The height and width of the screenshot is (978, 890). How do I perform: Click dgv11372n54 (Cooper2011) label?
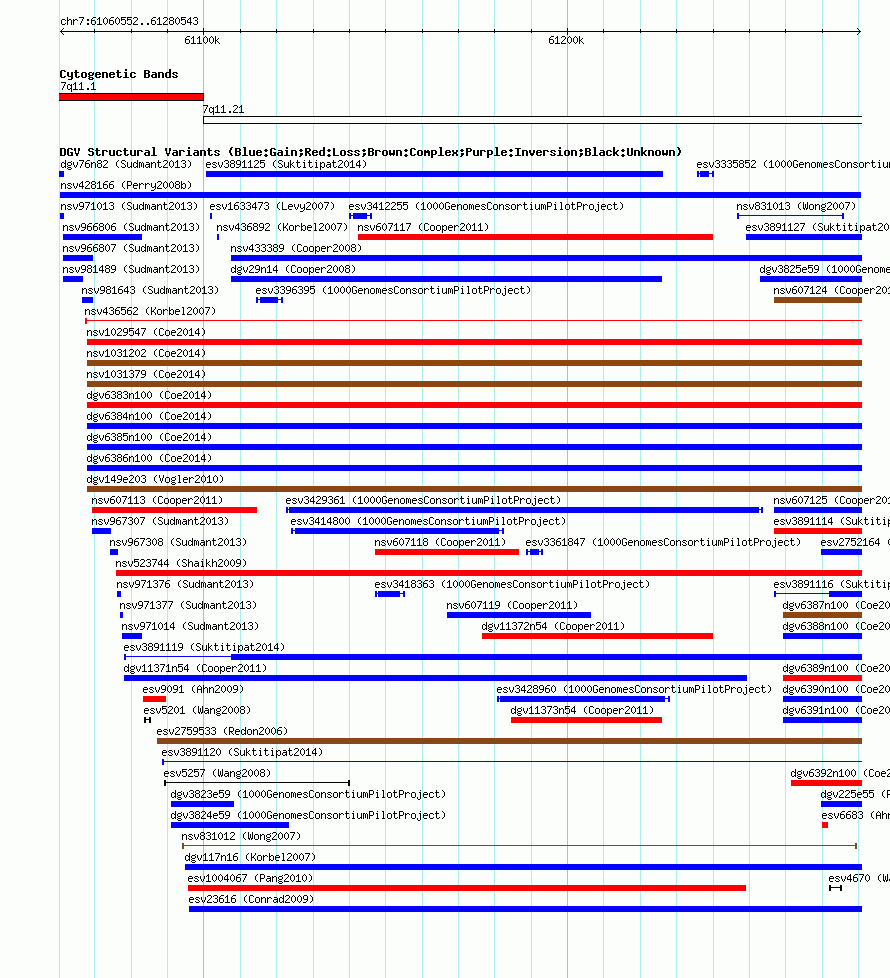(x=553, y=626)
